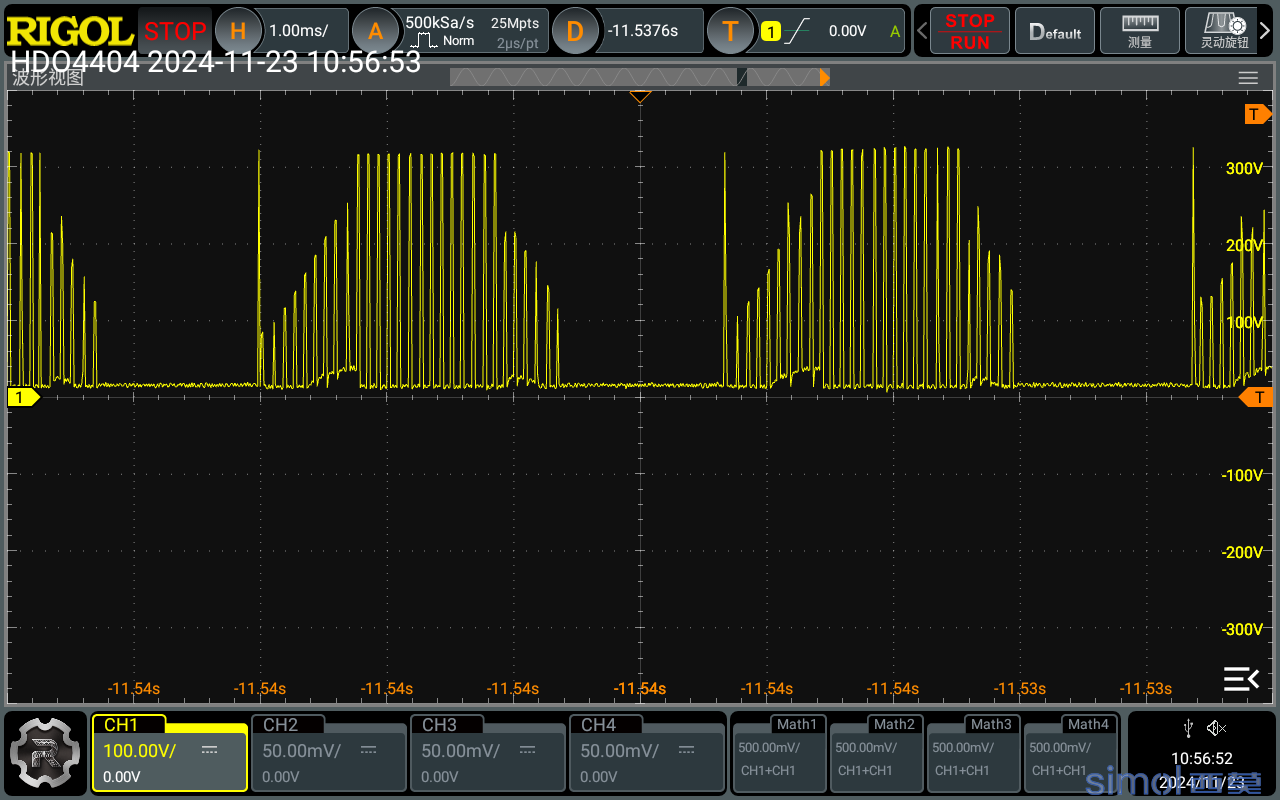This screenshot has width=1280, height=800.
Task: Toggle the CH3 channel on
Action: 488,752
